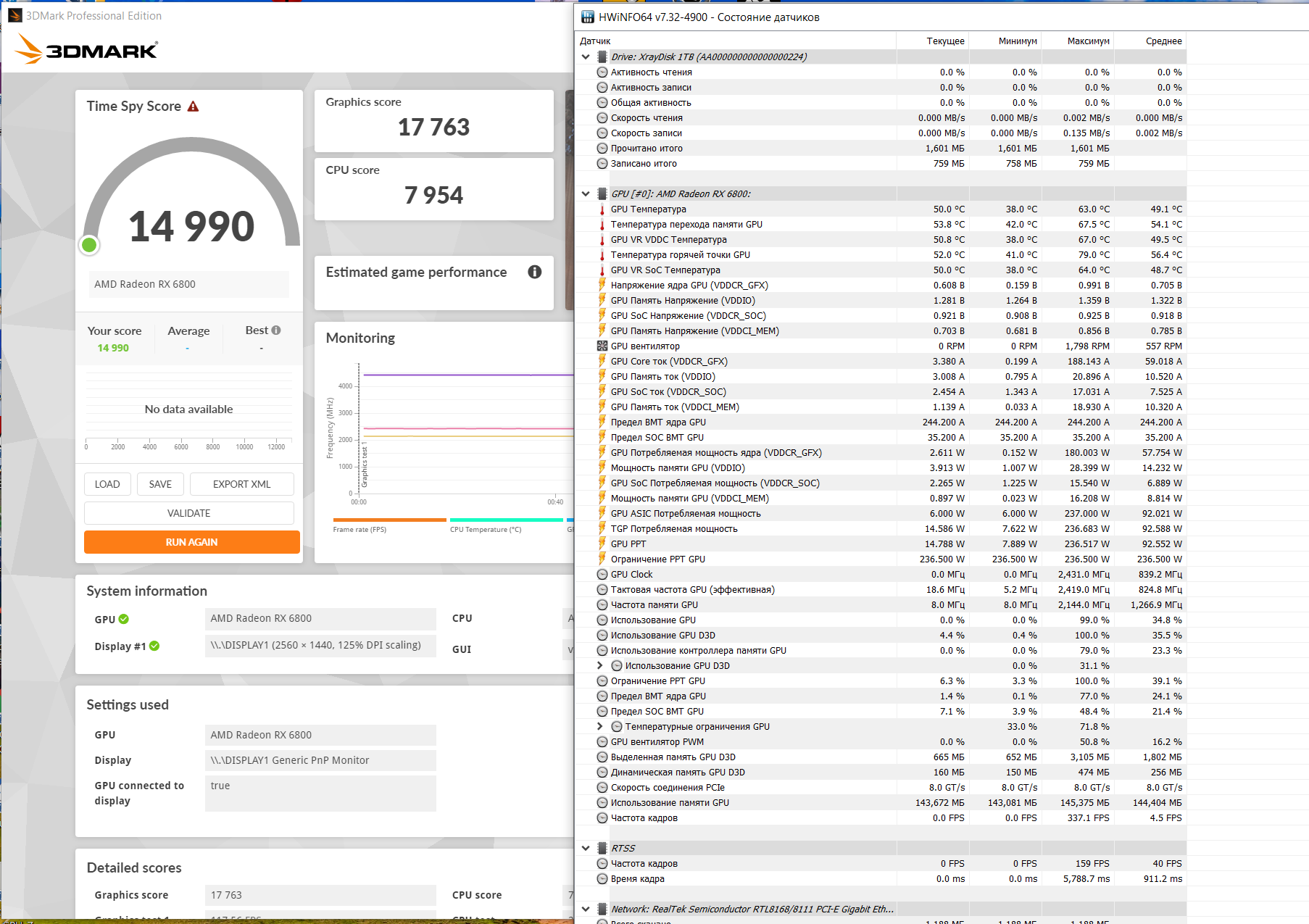Click the green marker on the score gauge
Viewport: 1309px width, 924px height.
89,246
